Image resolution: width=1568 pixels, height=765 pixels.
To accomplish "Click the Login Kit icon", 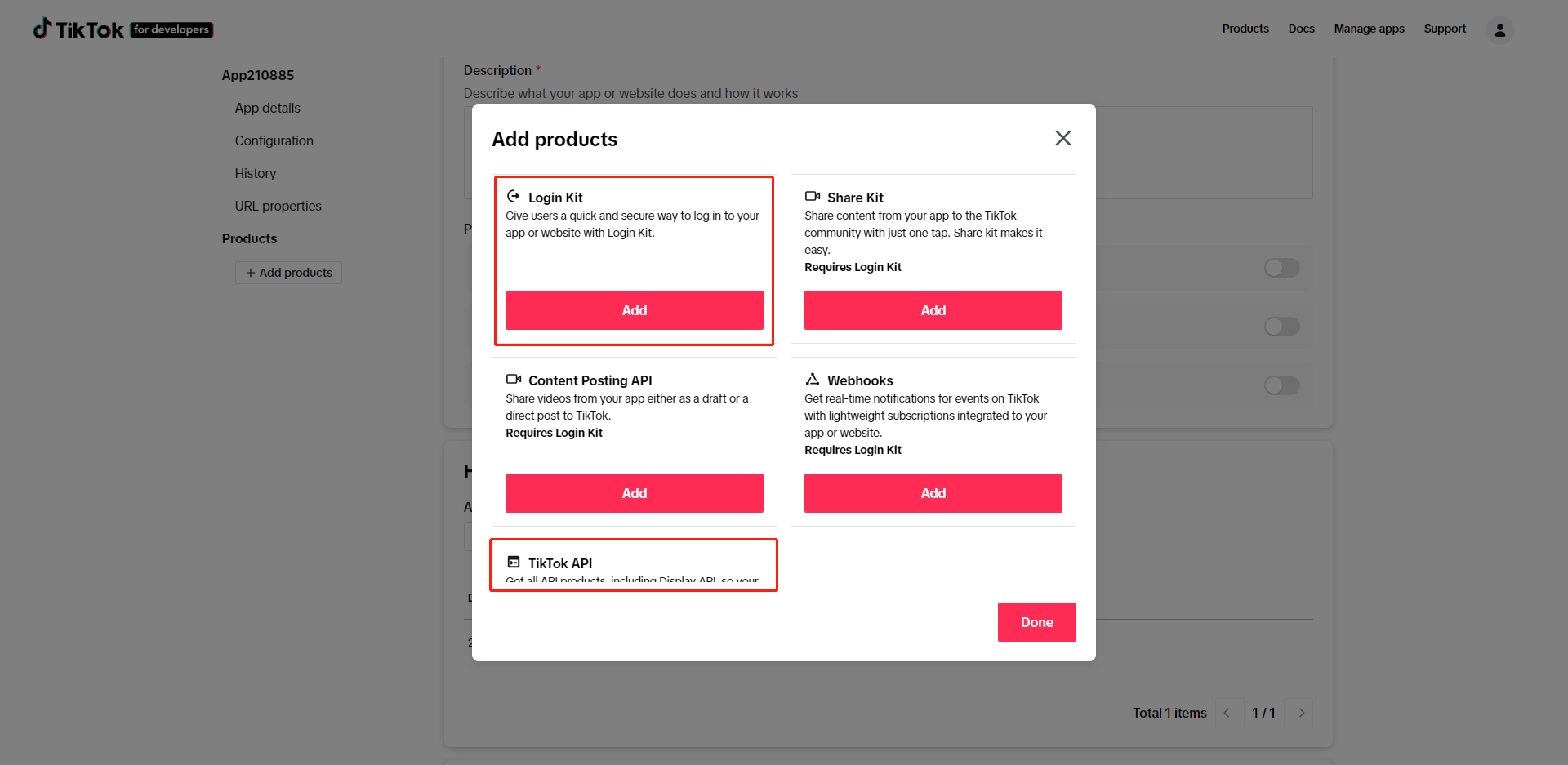I will (x=514, y=197).
